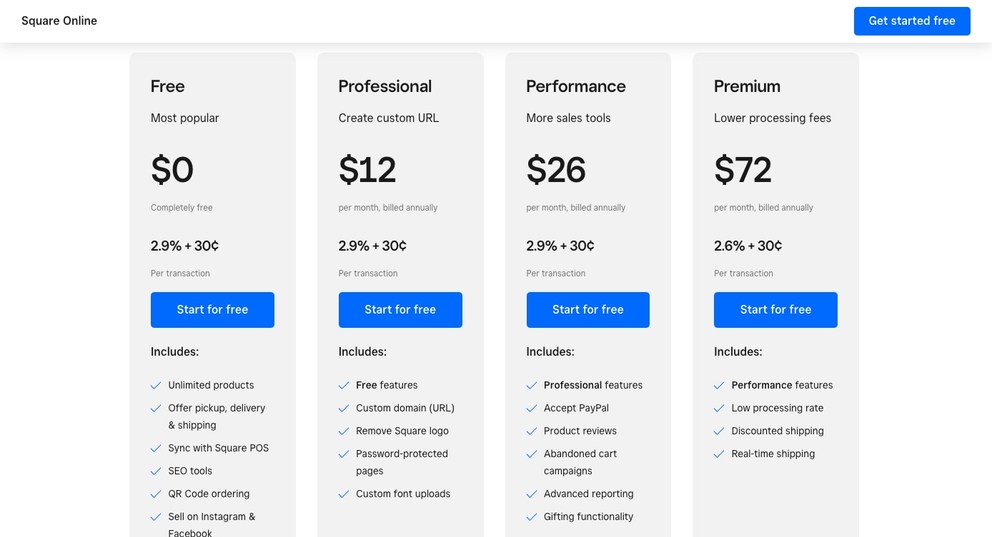Click checkmark beside Advanced reporting
The width and height of the screenshot is (992, 537).
531,494
